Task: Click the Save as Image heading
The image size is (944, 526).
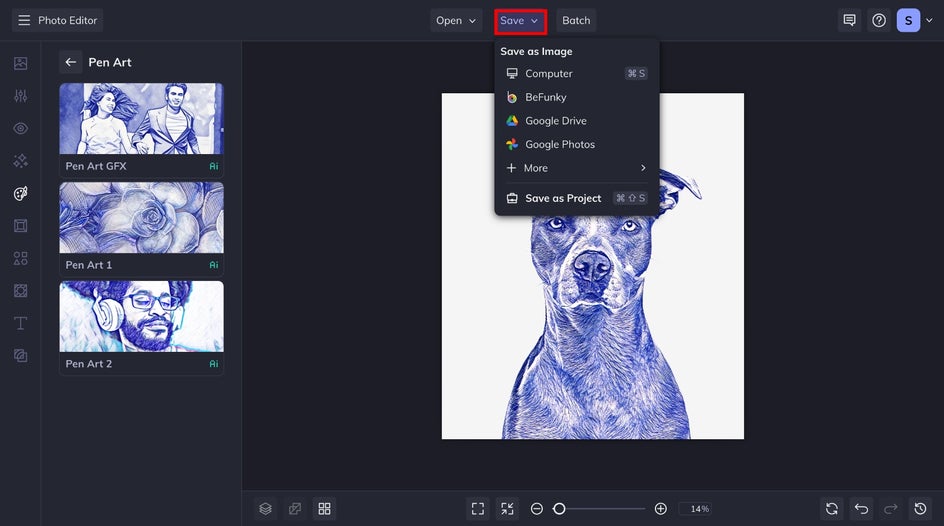Action: 536,51
